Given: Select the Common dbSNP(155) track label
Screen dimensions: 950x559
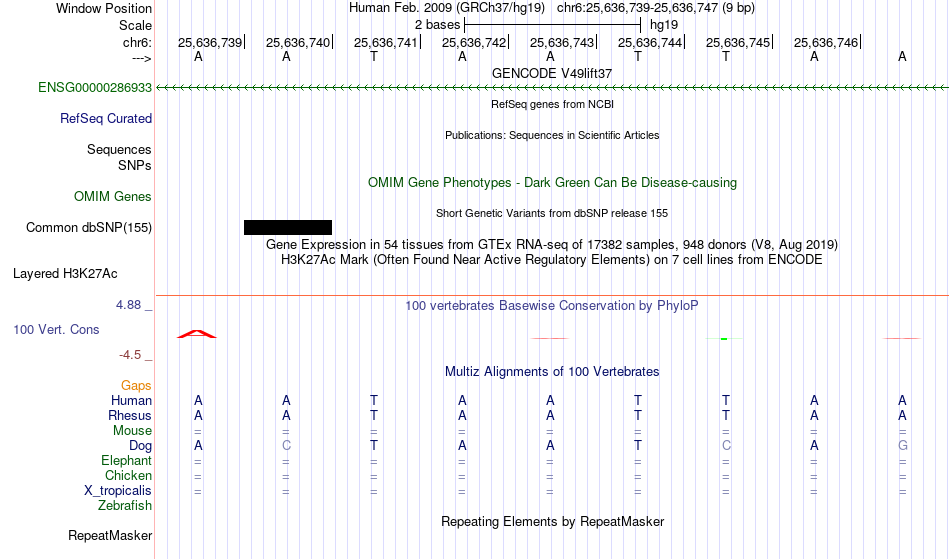Looking at the screenshot, I should (88, 227).
